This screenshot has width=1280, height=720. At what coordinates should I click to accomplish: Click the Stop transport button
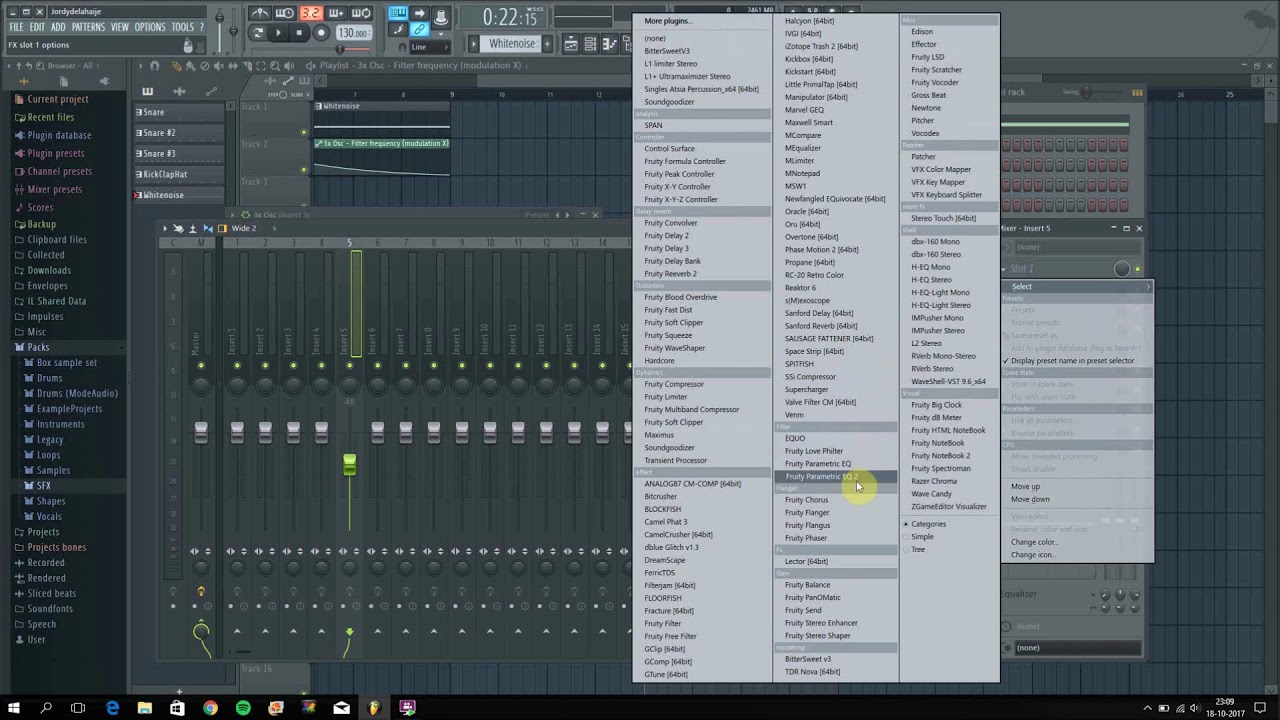pyautogui.click(x=299, y=33)
